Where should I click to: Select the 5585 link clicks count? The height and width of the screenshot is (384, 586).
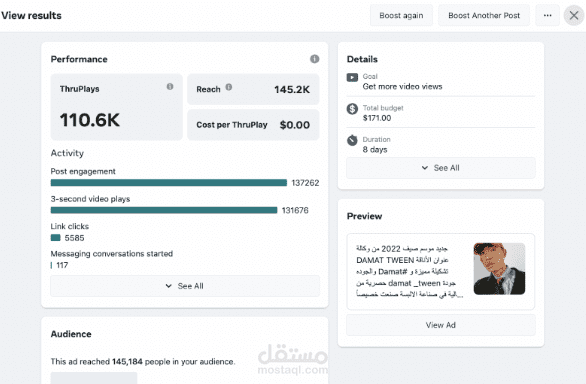click(x=74, y=238)
